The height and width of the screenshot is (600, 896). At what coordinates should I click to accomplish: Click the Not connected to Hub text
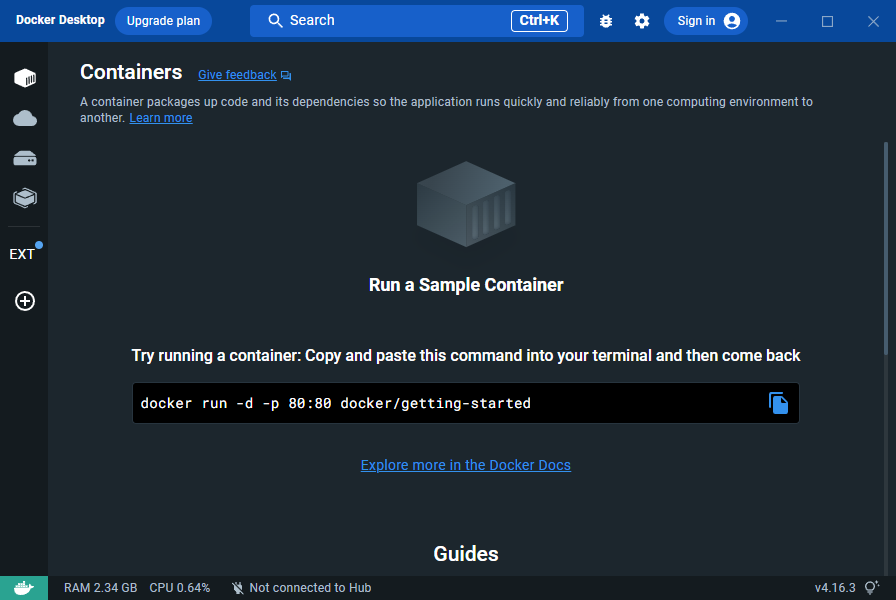pyautogui.click(x=310, y=587)
